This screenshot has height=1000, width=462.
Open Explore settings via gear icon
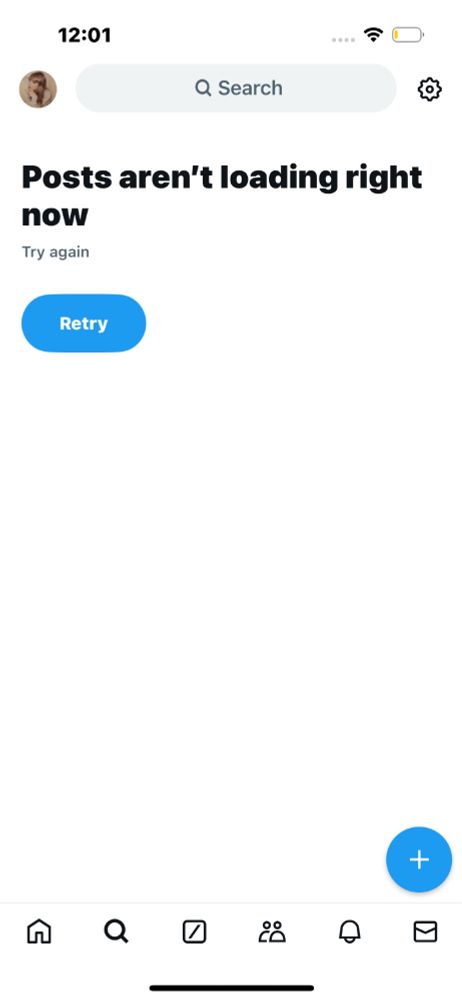click(429, 89)
